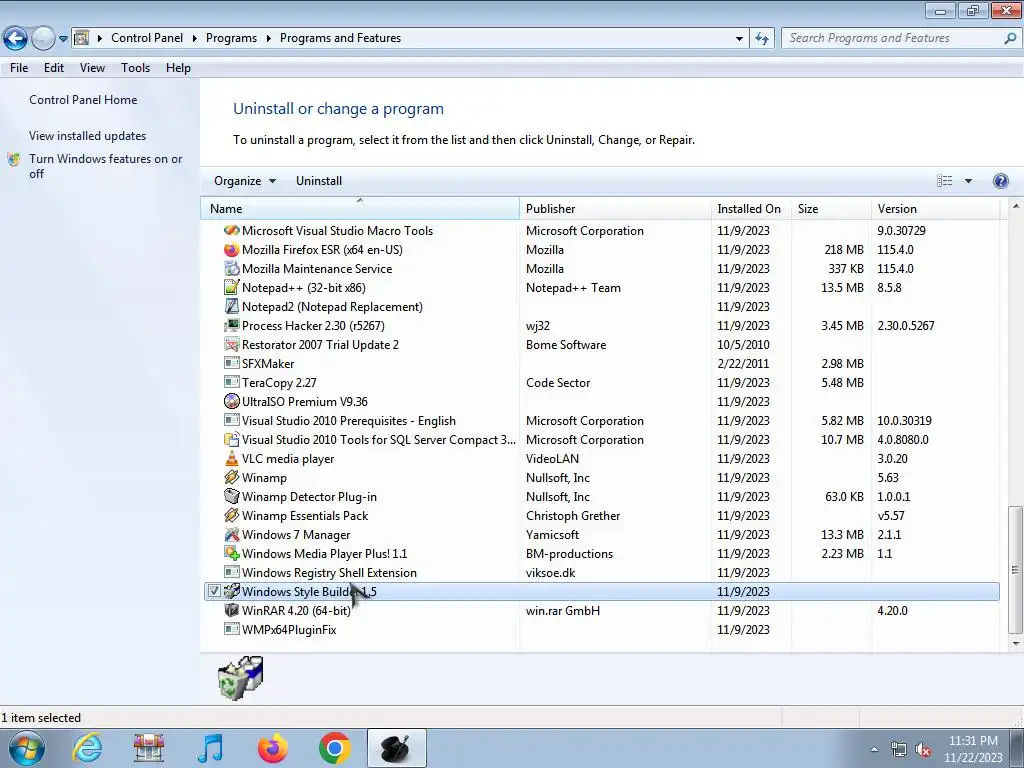Viewport: 1024px width, 768px height.
Task: Click the Mozilla Maintenance Service icon
Action: pos(231,268)
